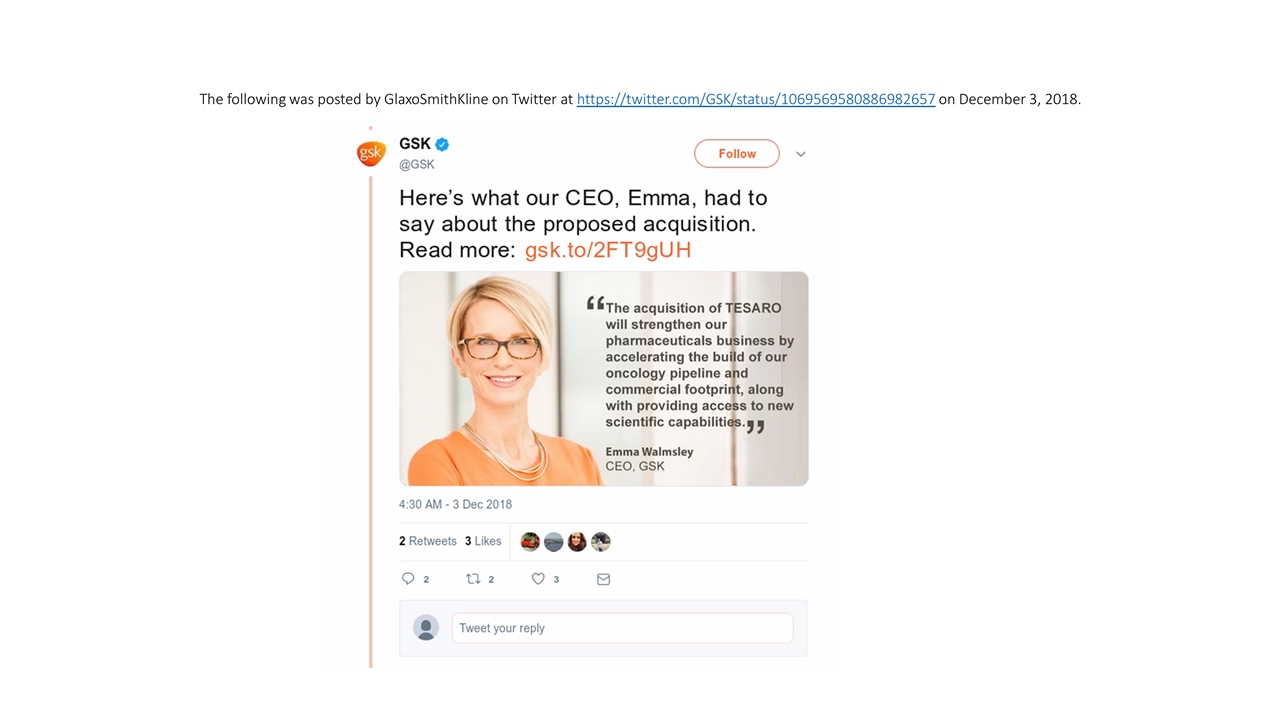
Task: Click the envelope direct message icon
Action: click(603, 579)
